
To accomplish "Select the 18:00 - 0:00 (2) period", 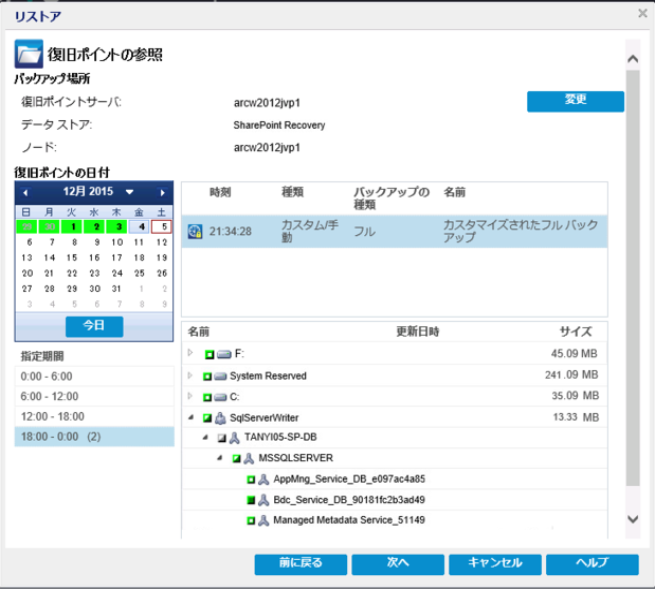I will click(x=94, y=437).
